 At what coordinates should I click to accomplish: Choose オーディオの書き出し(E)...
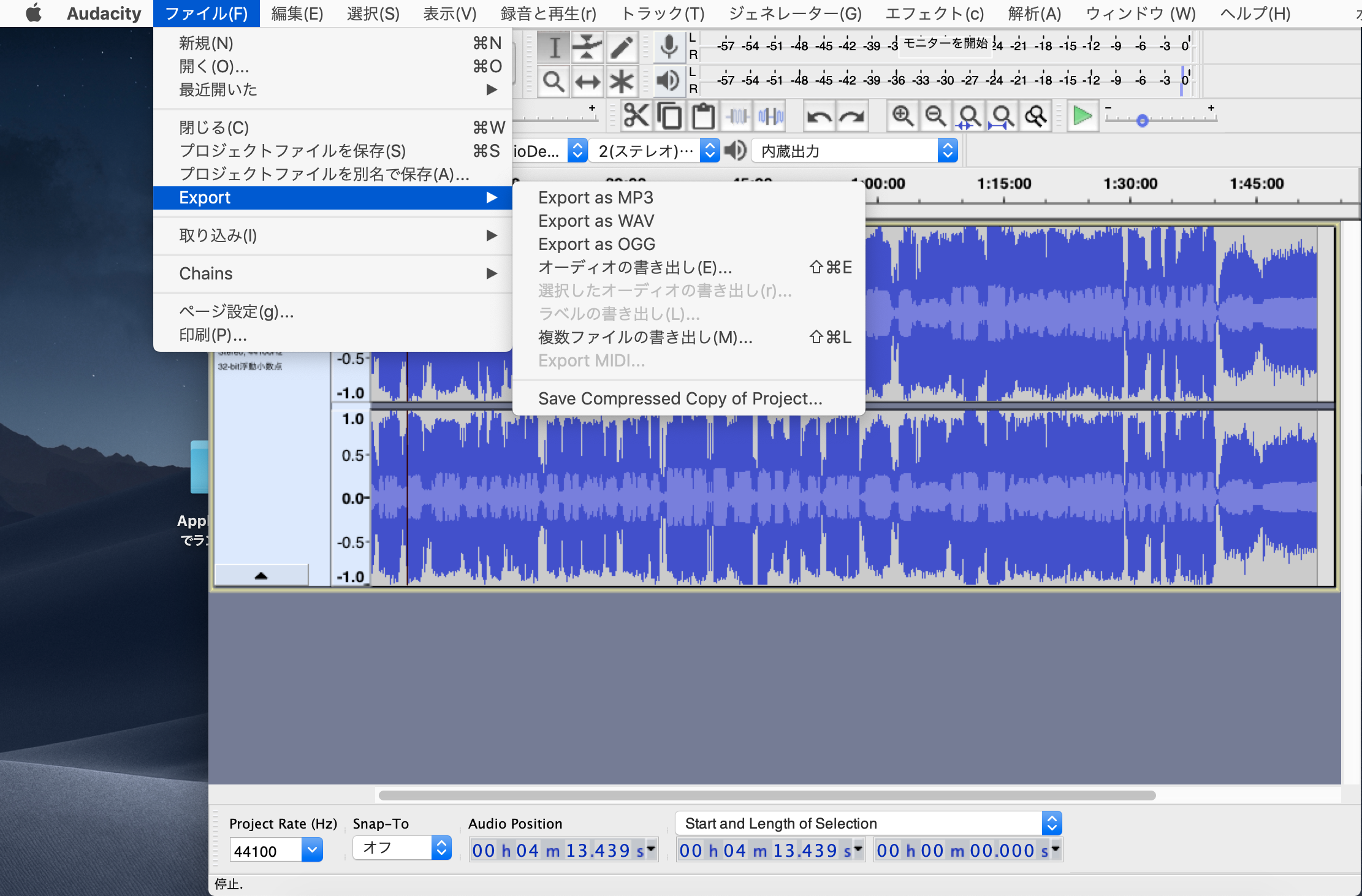pyautogui.click(x=688, y=267)
